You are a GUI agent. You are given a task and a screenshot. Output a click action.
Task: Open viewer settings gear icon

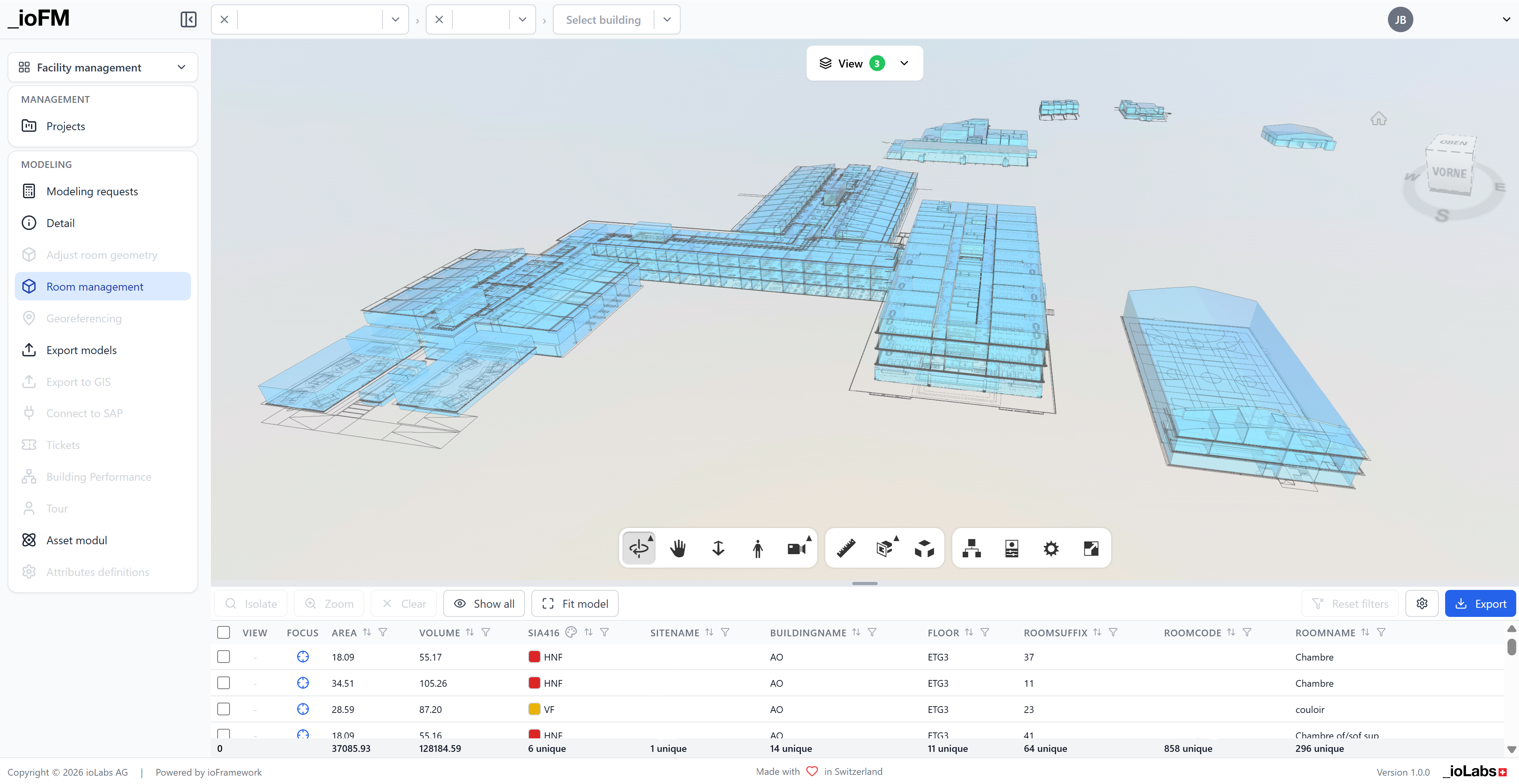(1051, 548)
